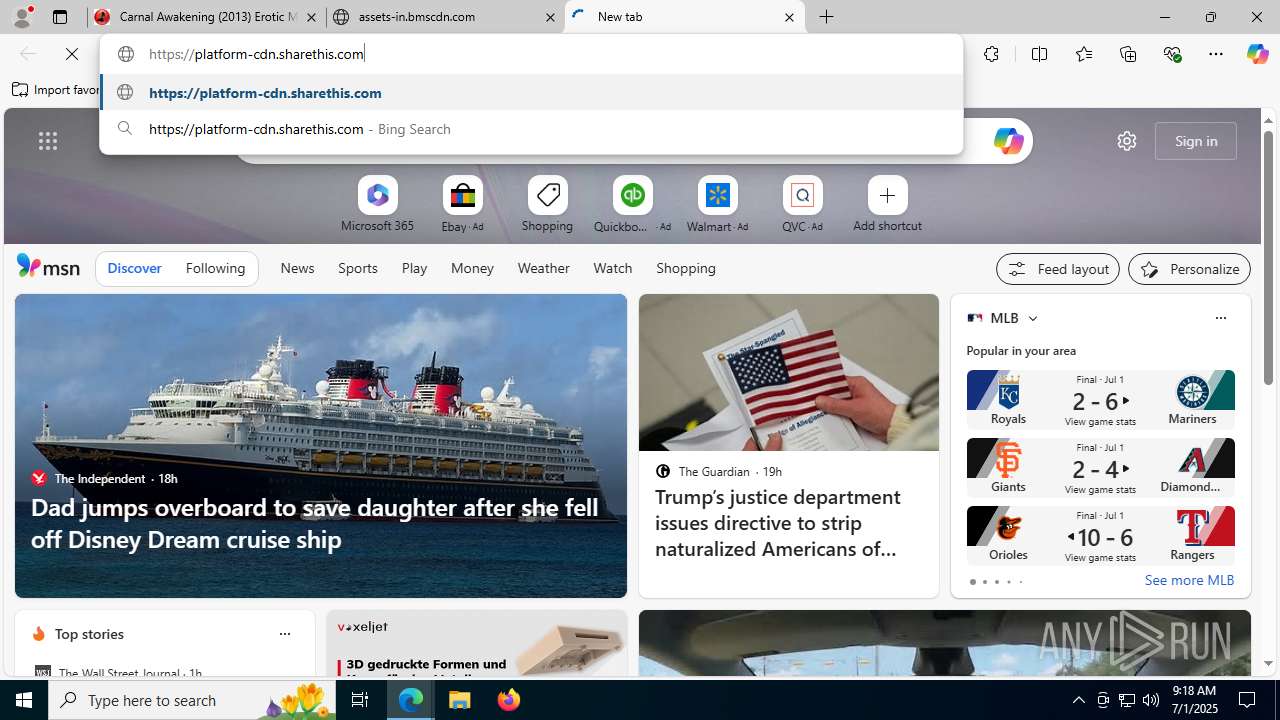Open the Extensions icon in toolbar
Viewport: 1280px width, 720px height.
[x=991, y=54]
